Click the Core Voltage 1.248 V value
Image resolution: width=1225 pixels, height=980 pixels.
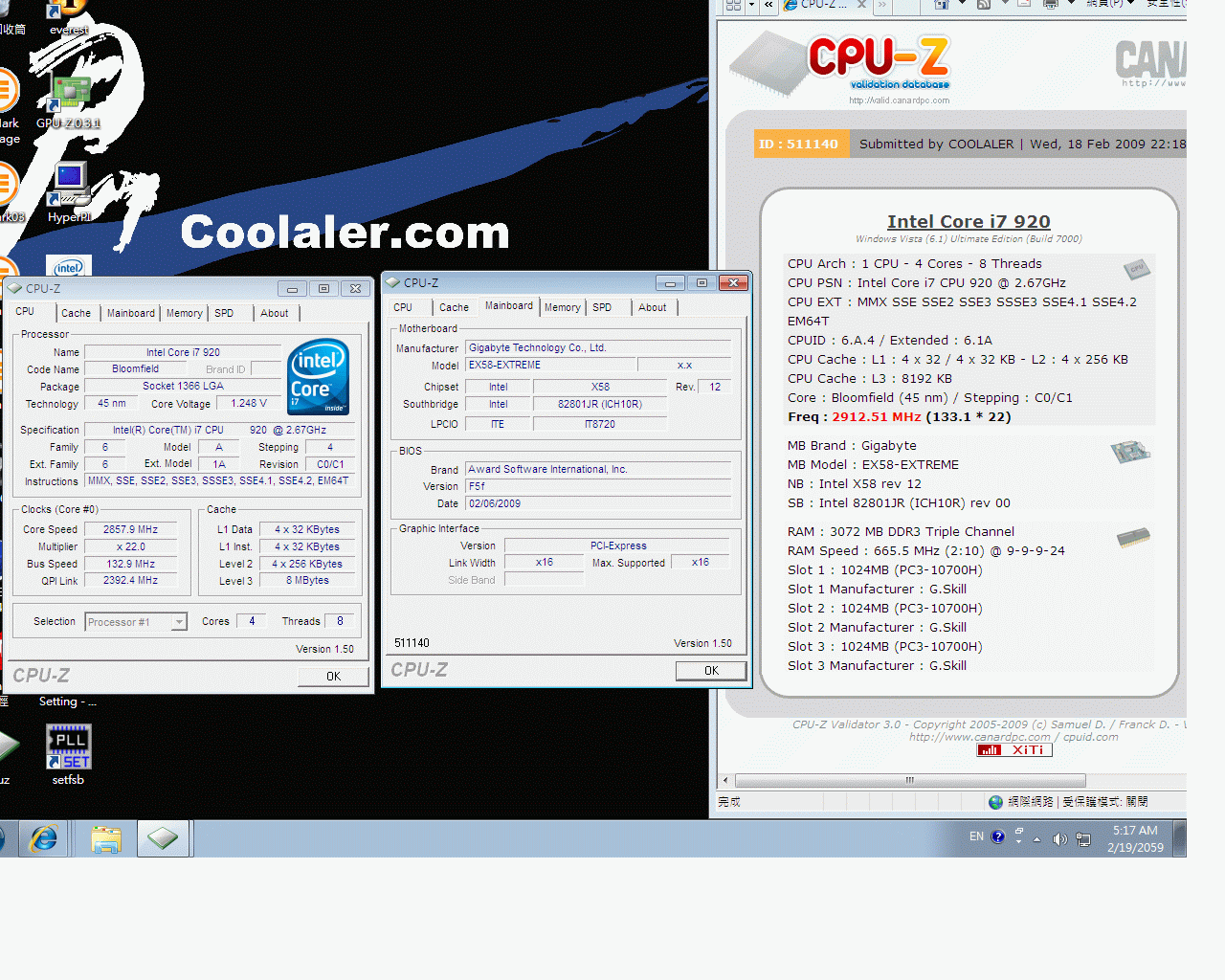coord(249,404)
